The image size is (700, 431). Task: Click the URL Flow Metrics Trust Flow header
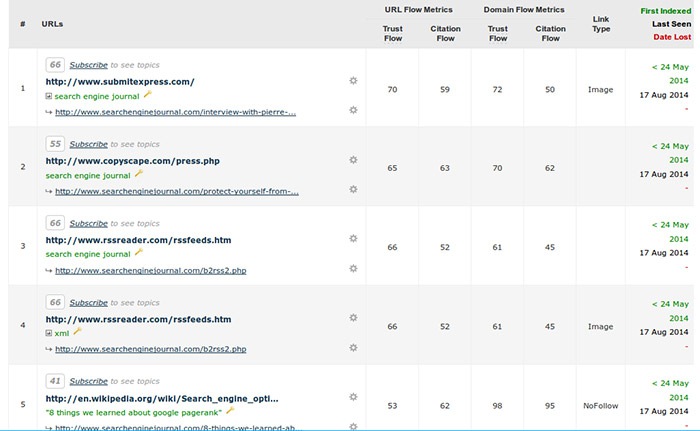tap(393, 33)
